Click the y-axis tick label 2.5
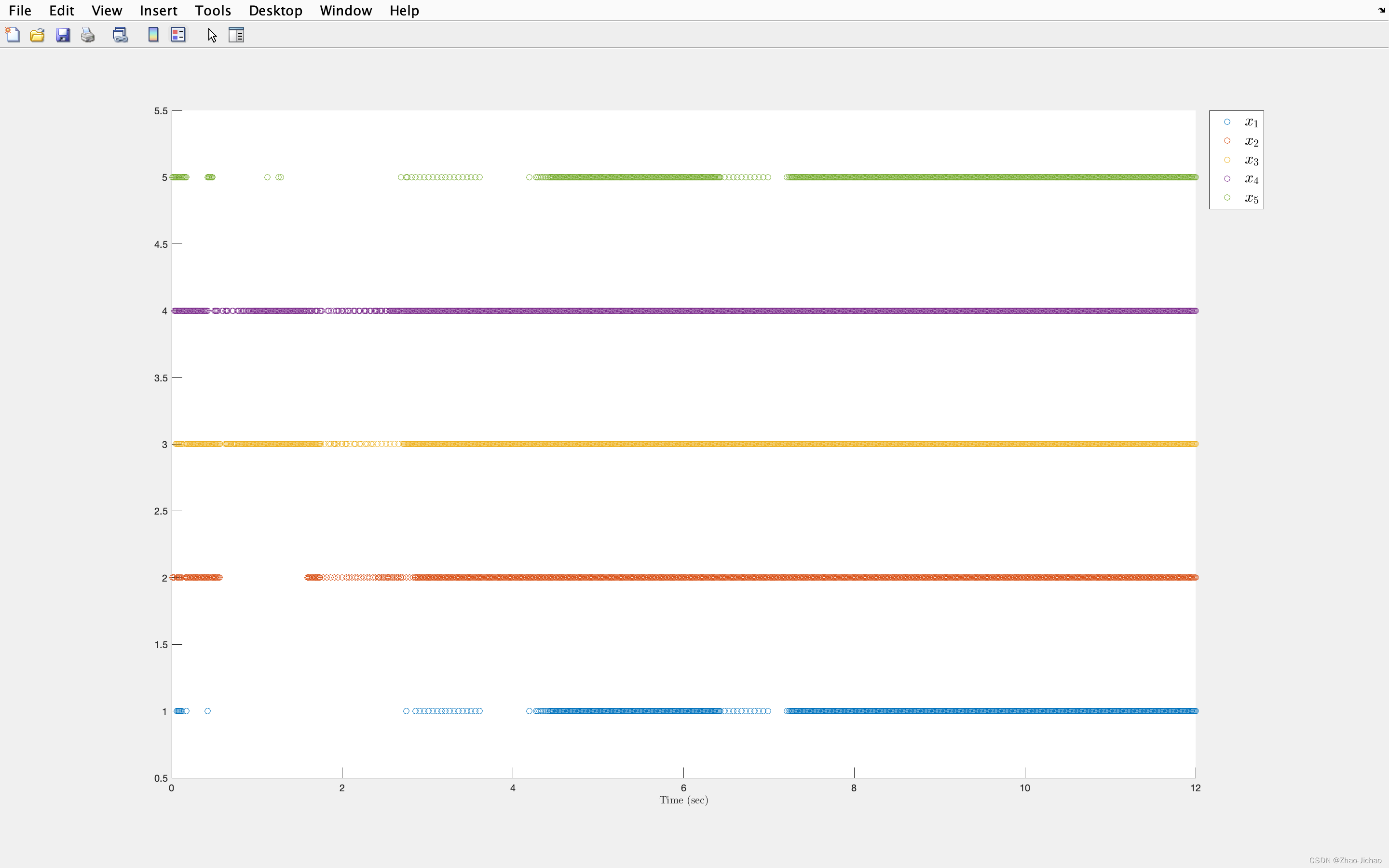This screenshot has height=868, width=1389. (x=161, y=511)
